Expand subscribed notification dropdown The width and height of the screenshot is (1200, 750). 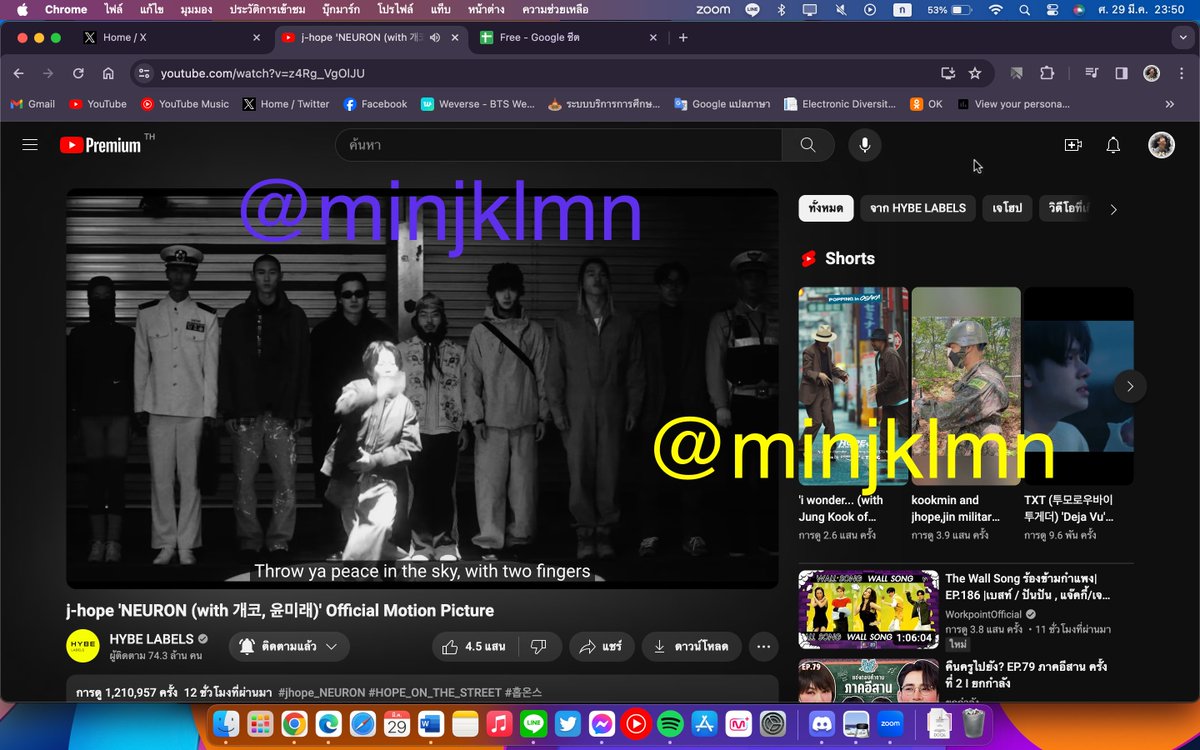point(289,647)
